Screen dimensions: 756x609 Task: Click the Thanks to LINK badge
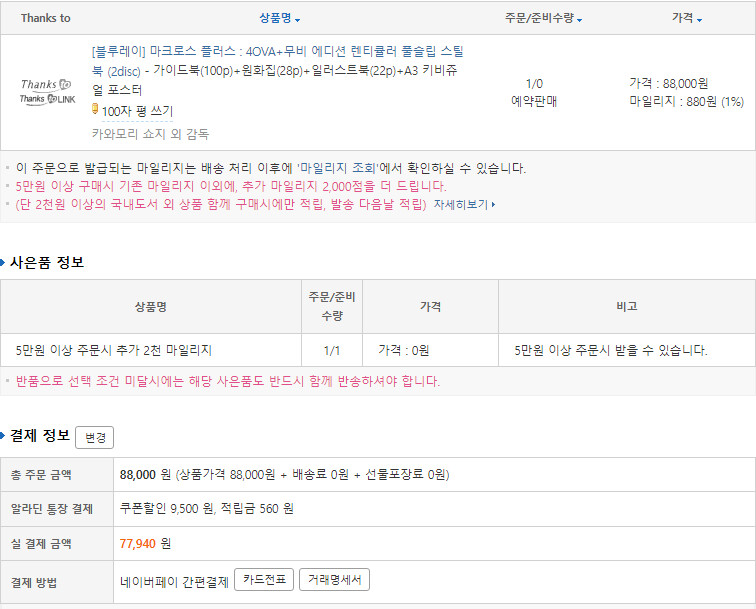pyautogui.click(x=45, y=98)
